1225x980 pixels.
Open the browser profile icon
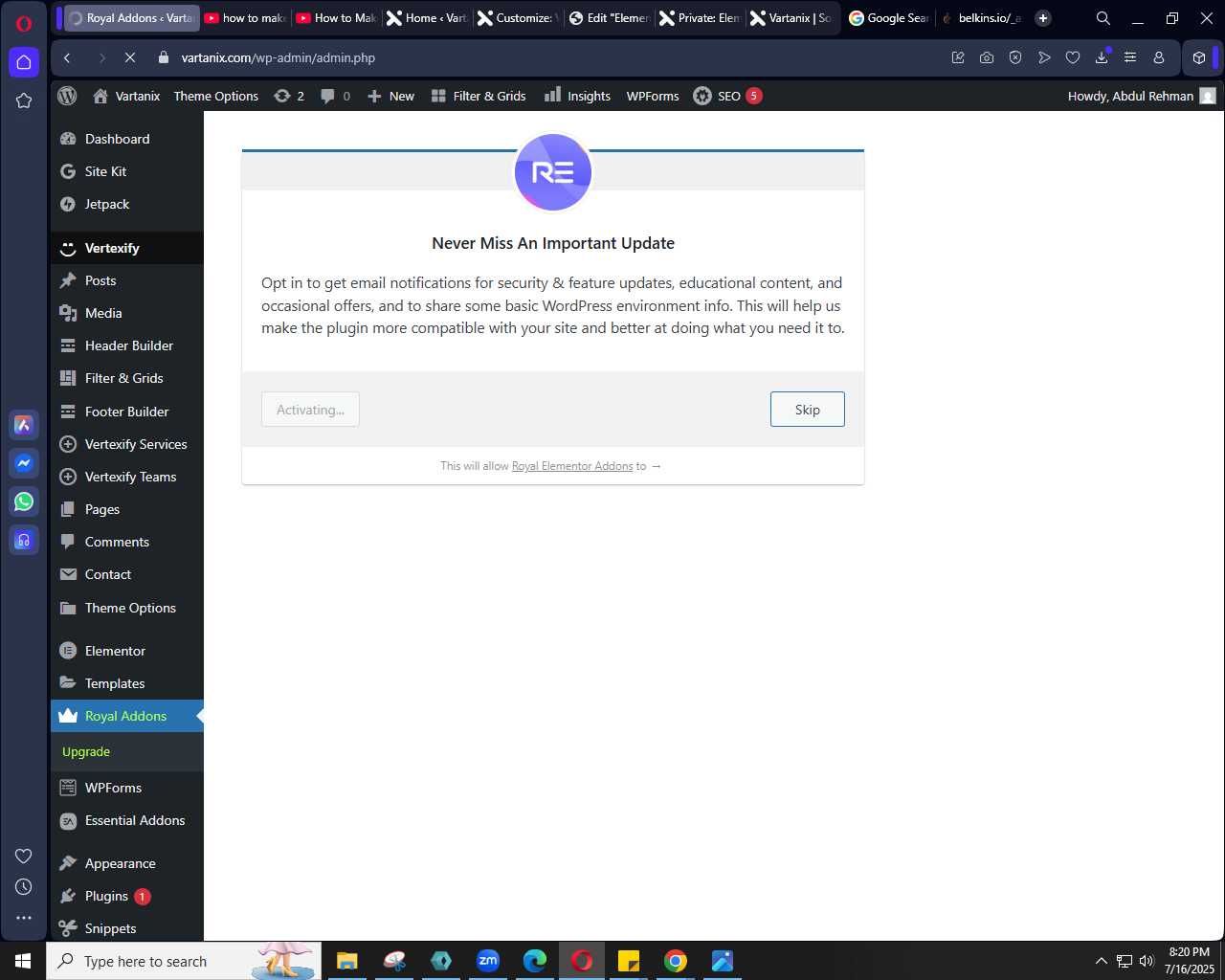click(1159, 57)
